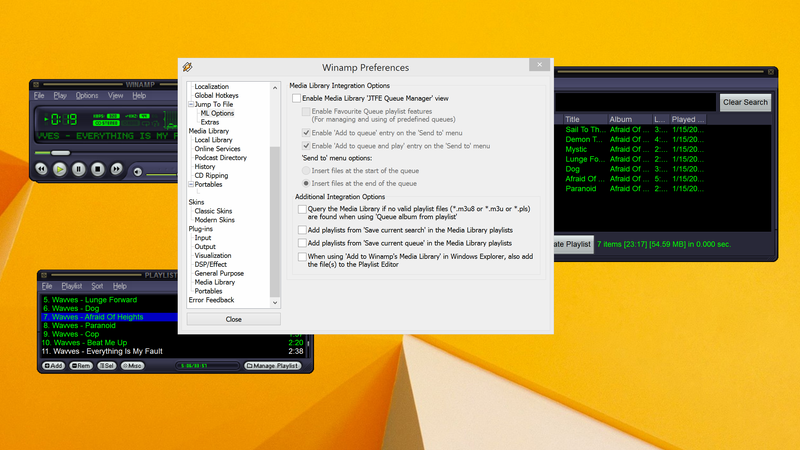This screenshot has width=800, height=450.
Task: Click the Playlist window system menu icon
Action: 44,275
